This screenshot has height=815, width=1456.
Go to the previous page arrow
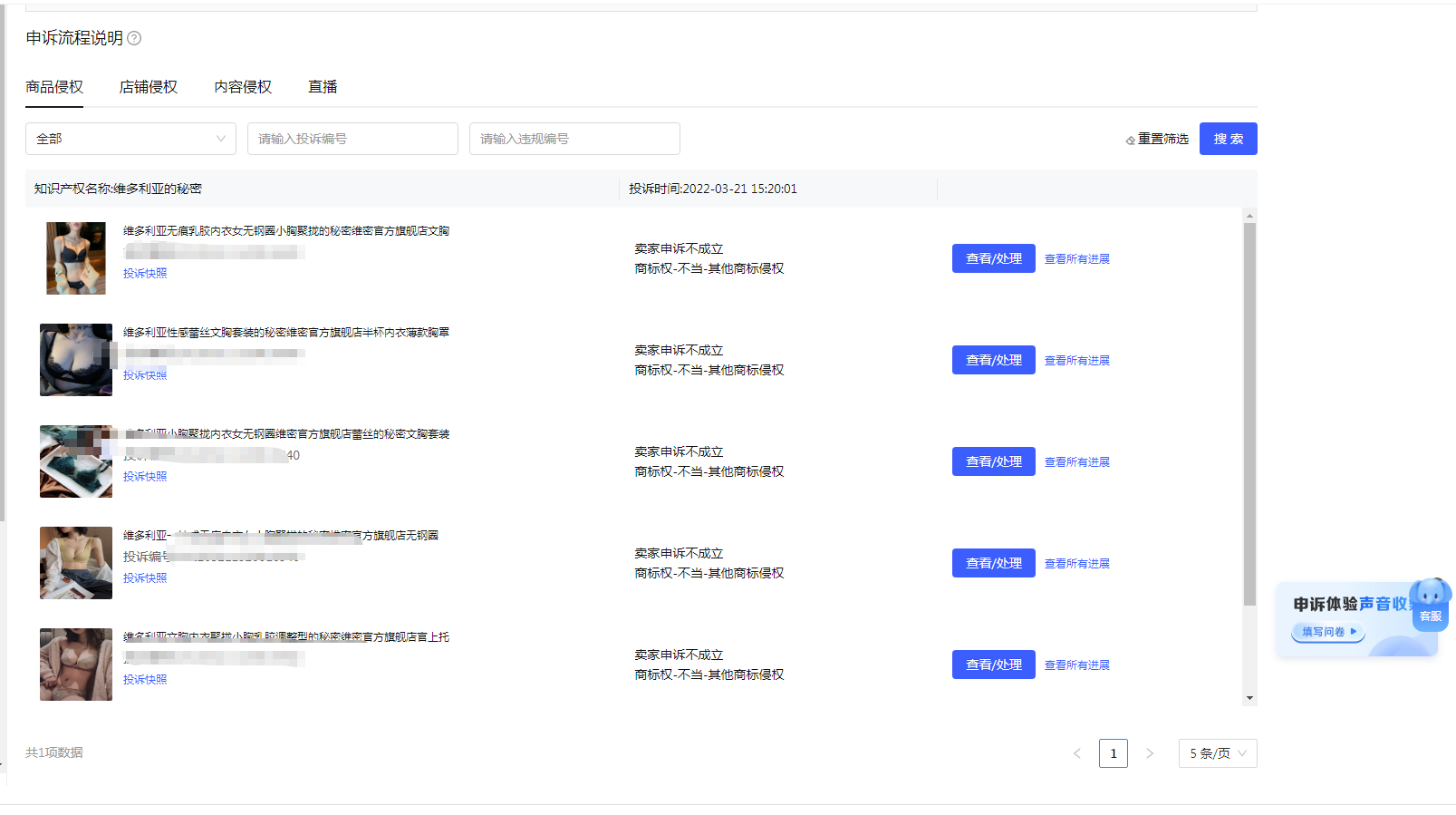1077,753
